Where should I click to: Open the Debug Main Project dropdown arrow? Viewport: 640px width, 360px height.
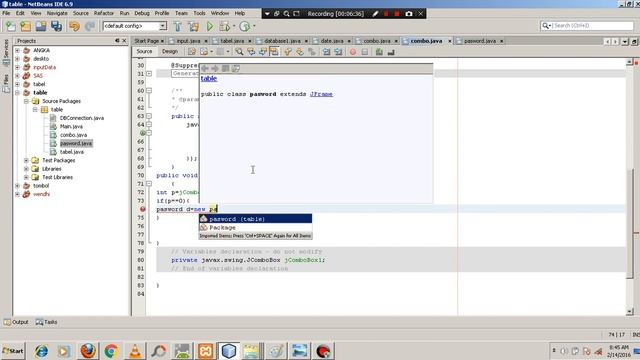tap(234, 26)
